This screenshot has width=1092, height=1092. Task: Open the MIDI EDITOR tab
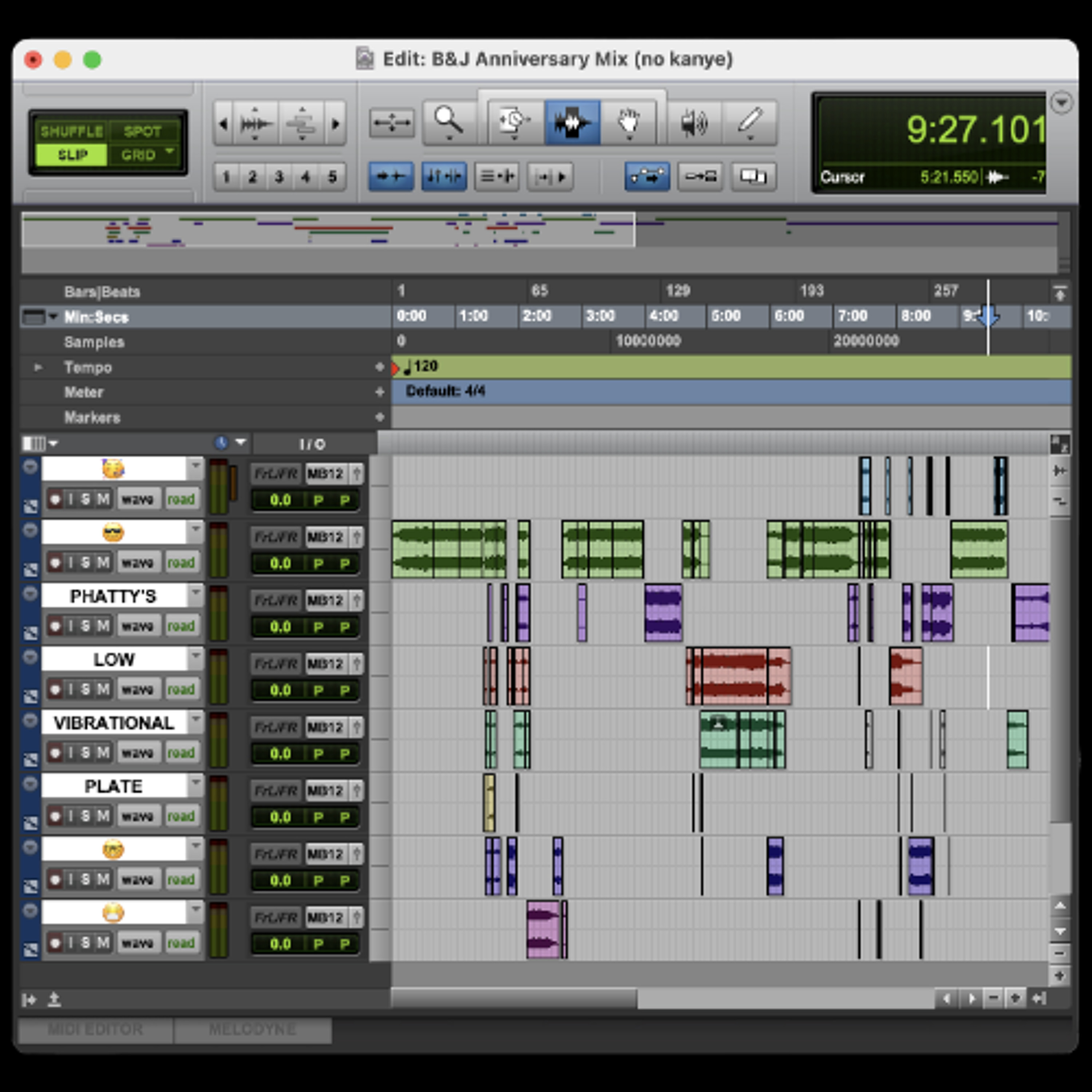click(95, 1029)
